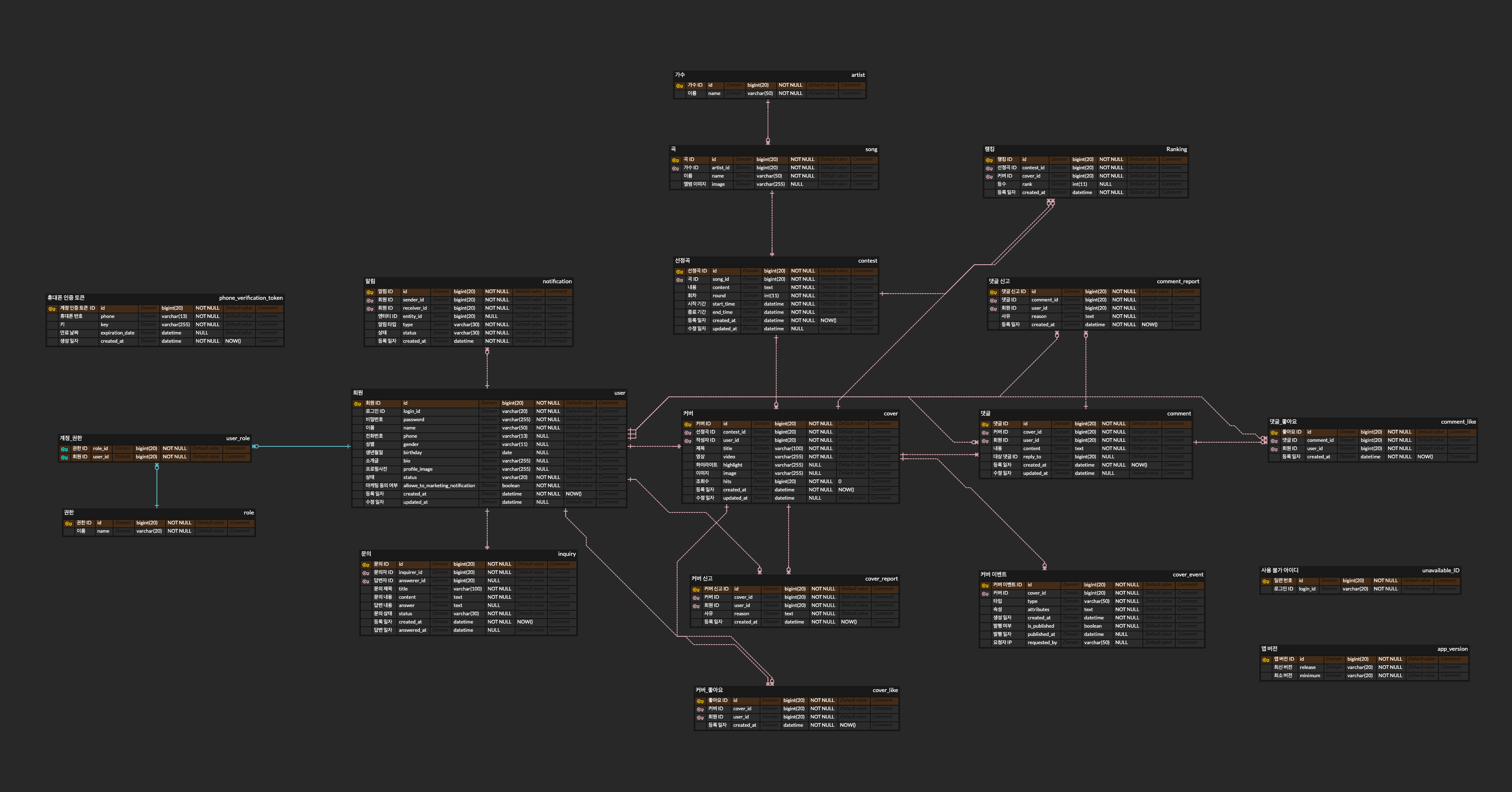Select the contest_id foreign key icon in cover

(687, 433)
